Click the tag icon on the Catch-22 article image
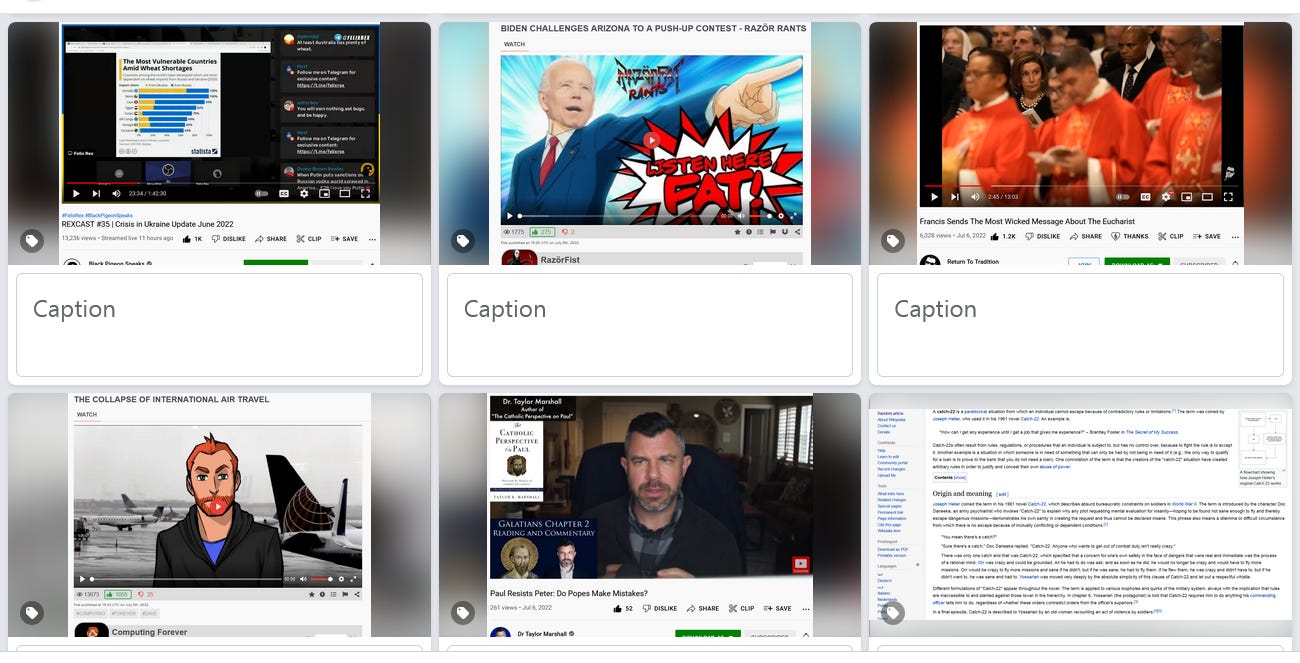1300x663 pixels. point(893,613)
